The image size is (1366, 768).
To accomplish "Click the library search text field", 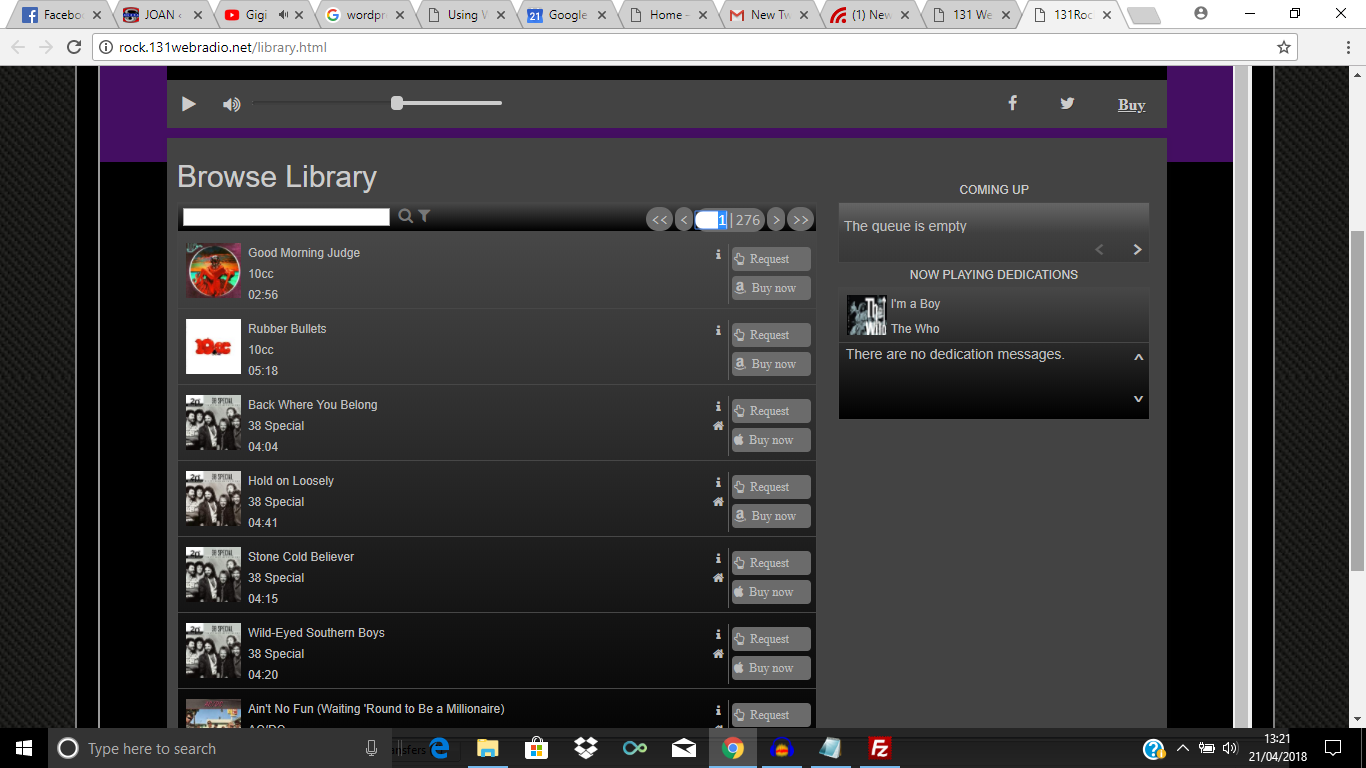I will tap(286, 217).
